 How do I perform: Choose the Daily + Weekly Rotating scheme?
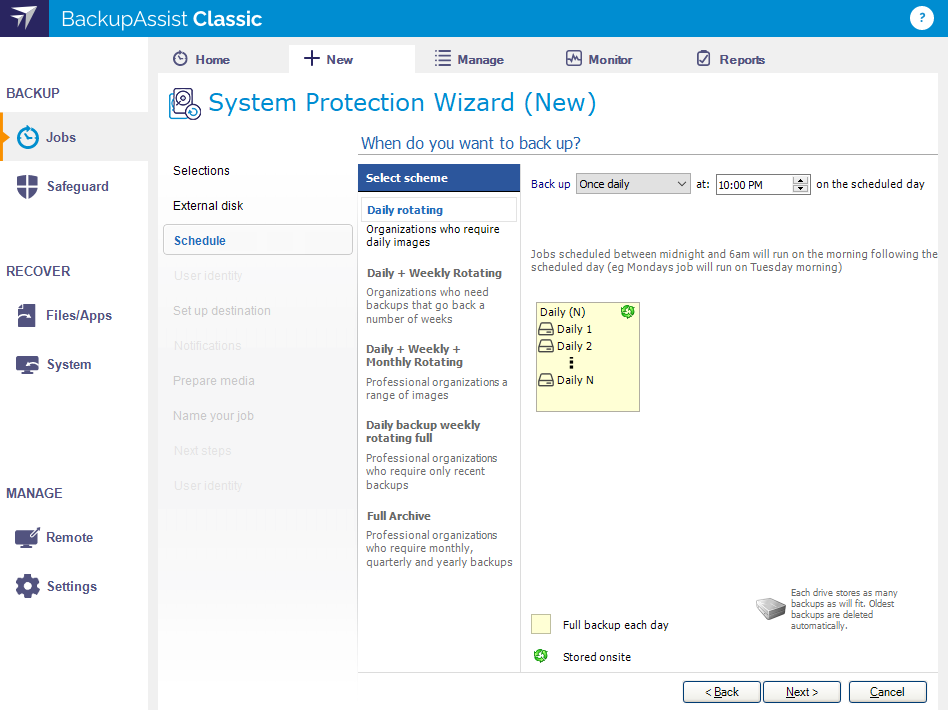pyautogui.click(x=434, y=273)
